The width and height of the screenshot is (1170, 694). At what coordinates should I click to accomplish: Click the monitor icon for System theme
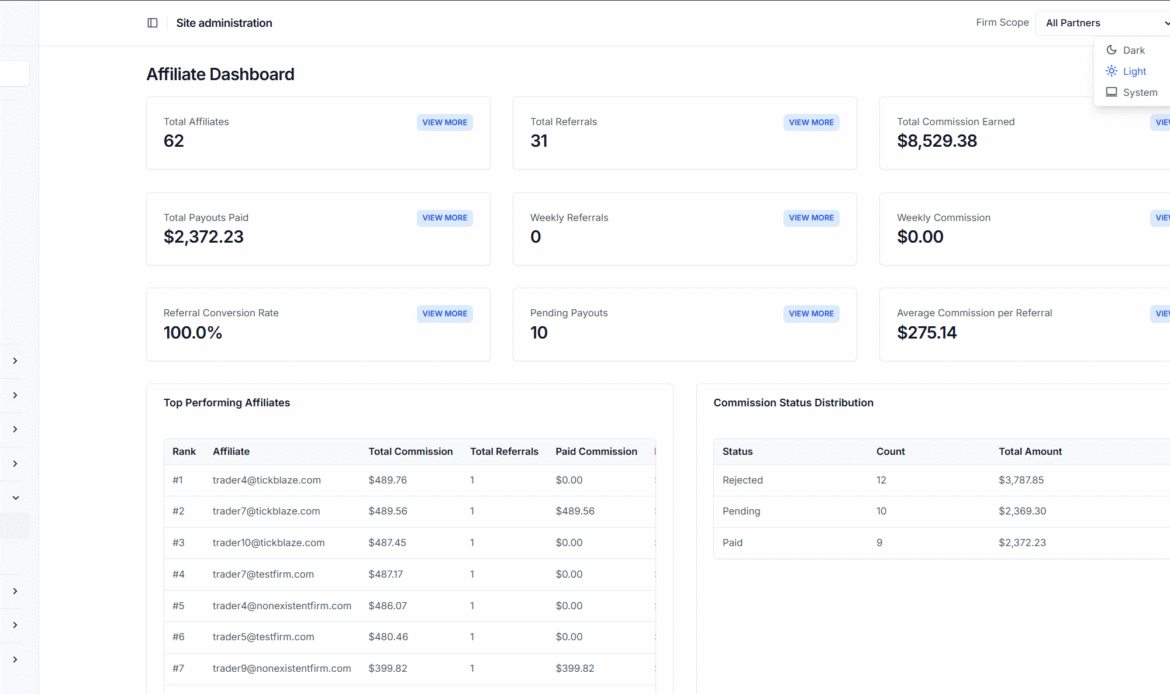[x=1111, y=92]
